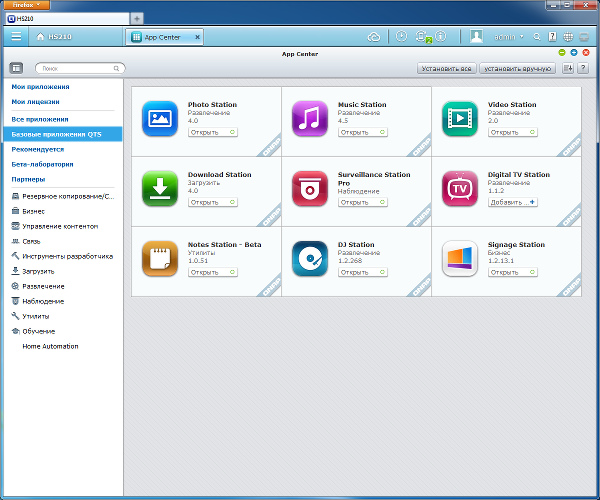600x500 pixels.
Task: Switch to the App Center tab
Action: pos(164,37)
